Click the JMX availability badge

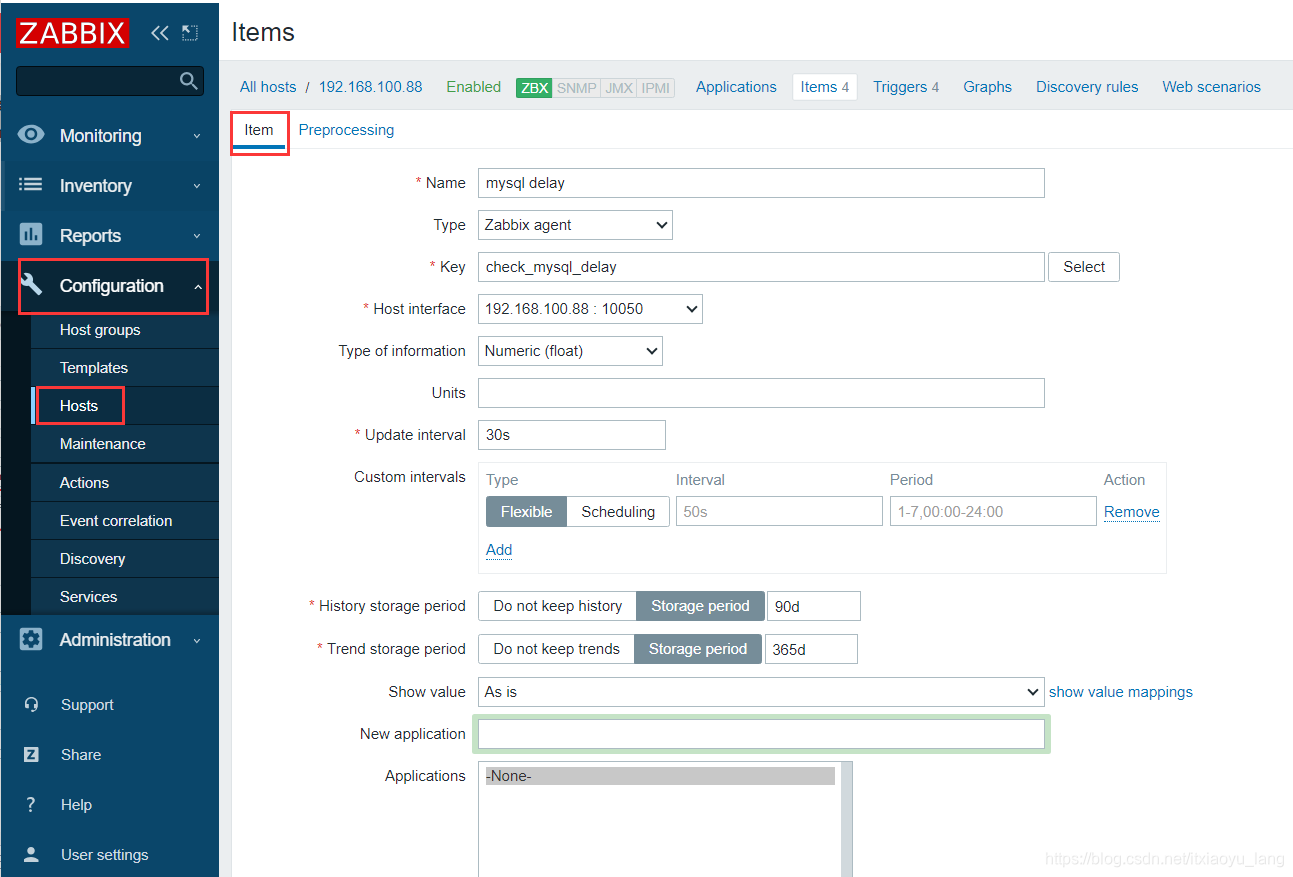[619, 88]
